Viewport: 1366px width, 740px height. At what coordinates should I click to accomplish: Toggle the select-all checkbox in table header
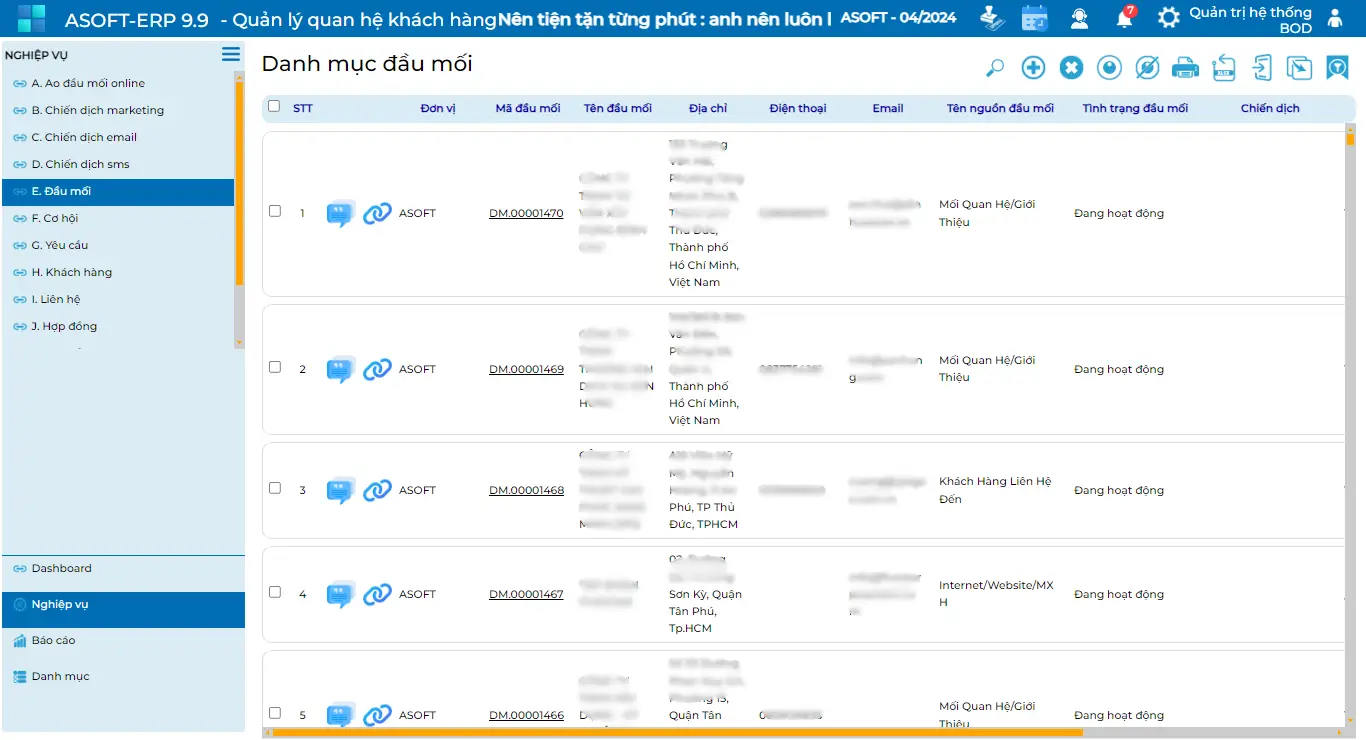point(274,107)
